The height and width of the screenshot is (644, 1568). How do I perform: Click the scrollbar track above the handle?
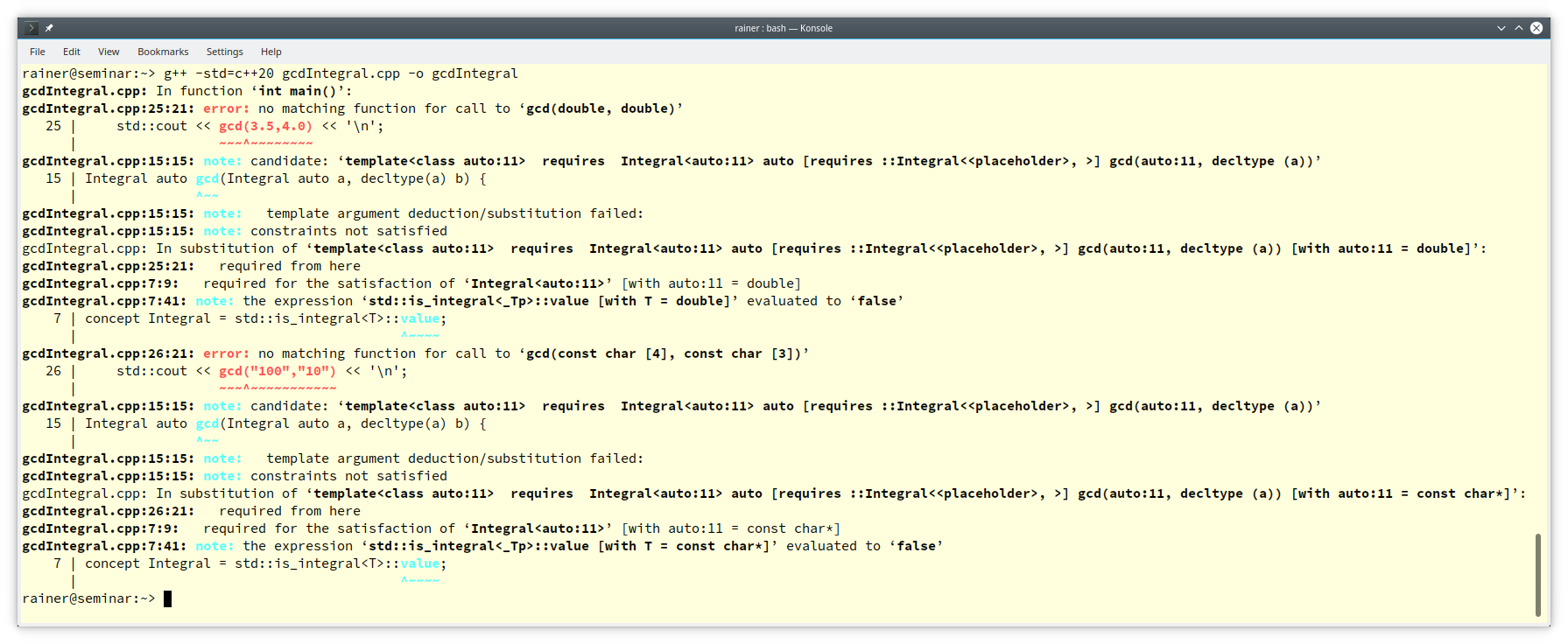[1538, 297]
